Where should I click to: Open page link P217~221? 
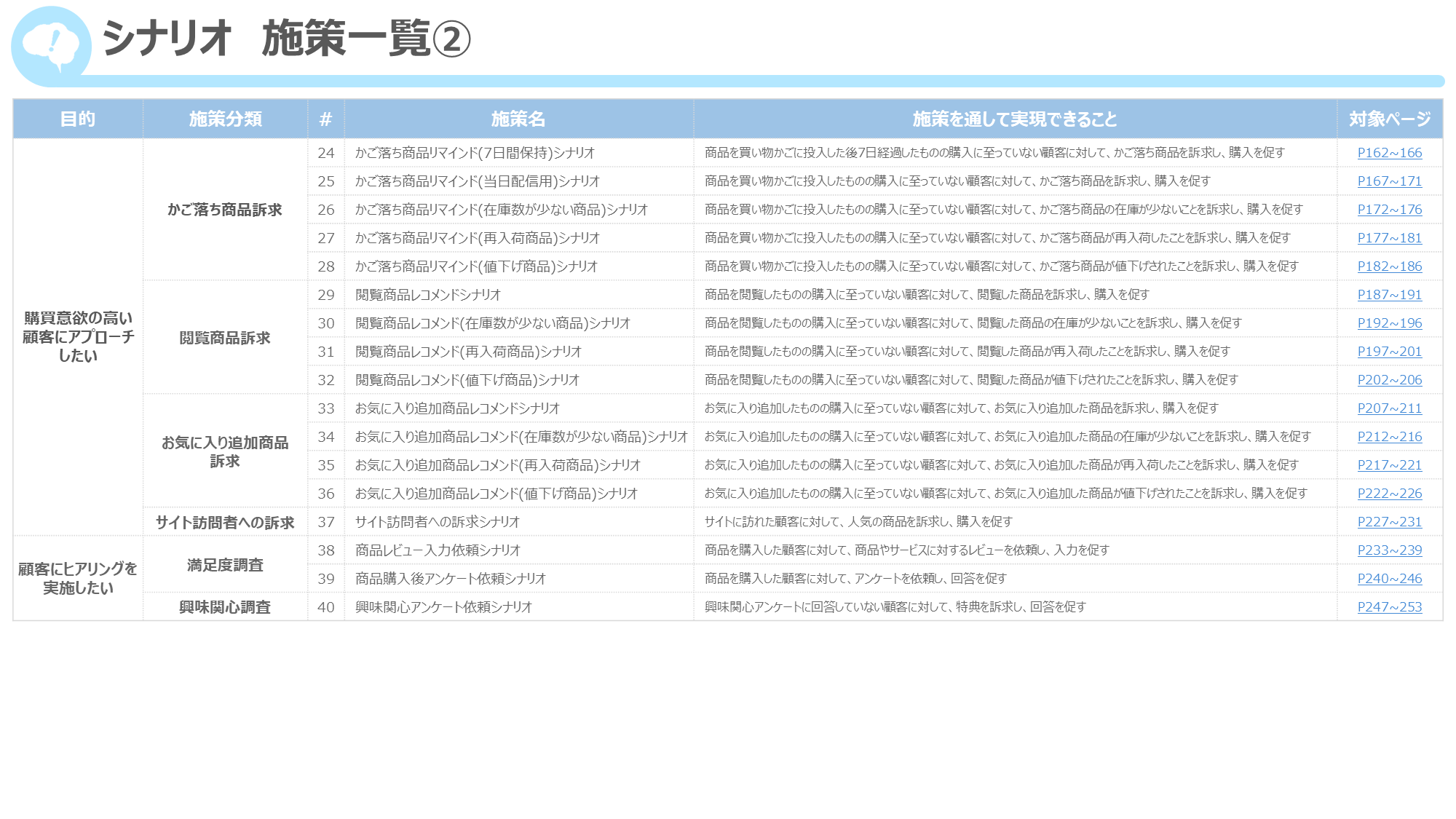click(1389, 465)
